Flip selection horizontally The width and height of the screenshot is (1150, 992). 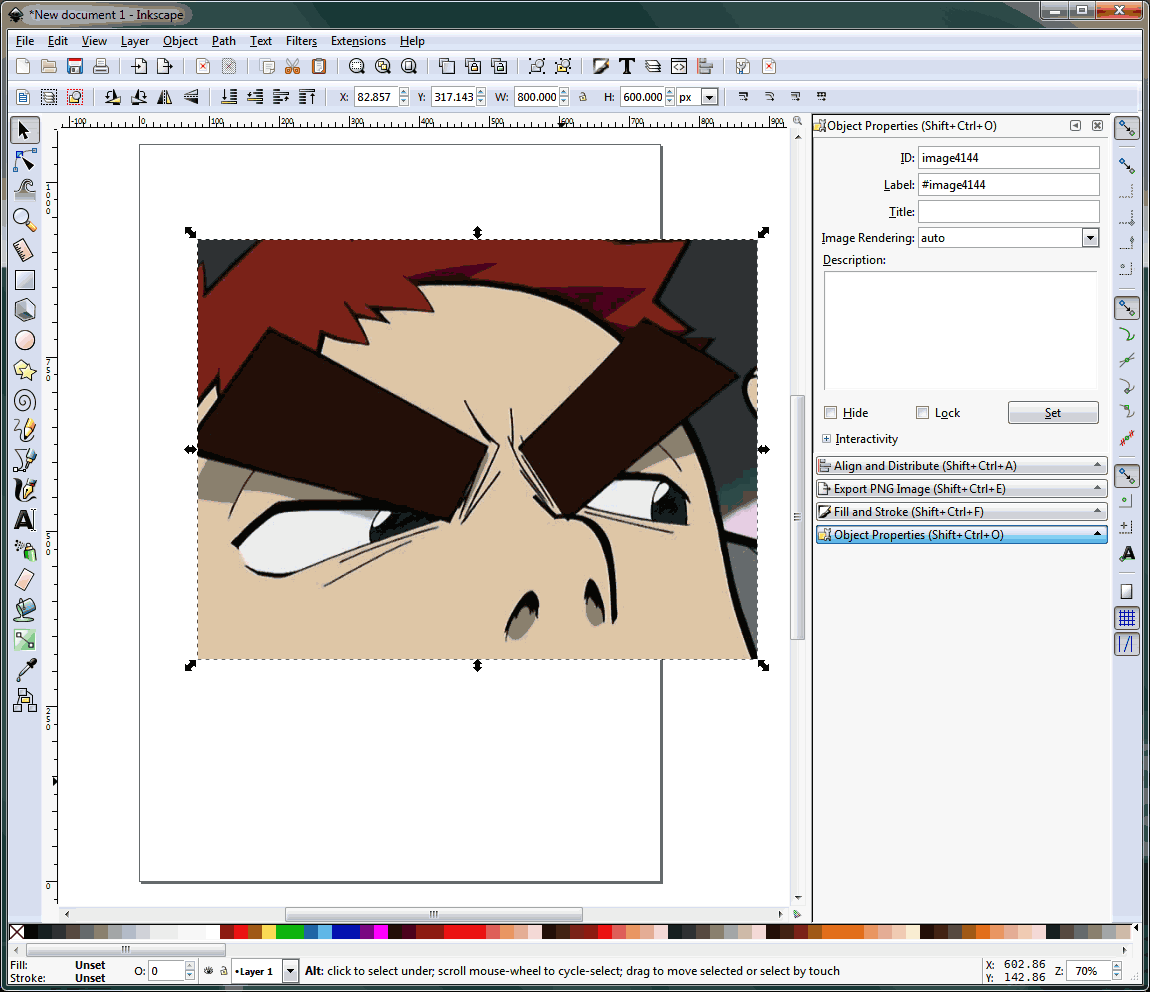pyautogui.click(x=165, y=97)
